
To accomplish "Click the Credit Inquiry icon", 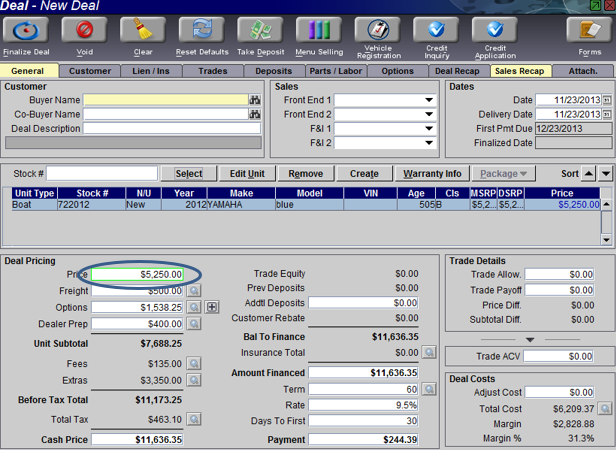I will tap(436, 30).
